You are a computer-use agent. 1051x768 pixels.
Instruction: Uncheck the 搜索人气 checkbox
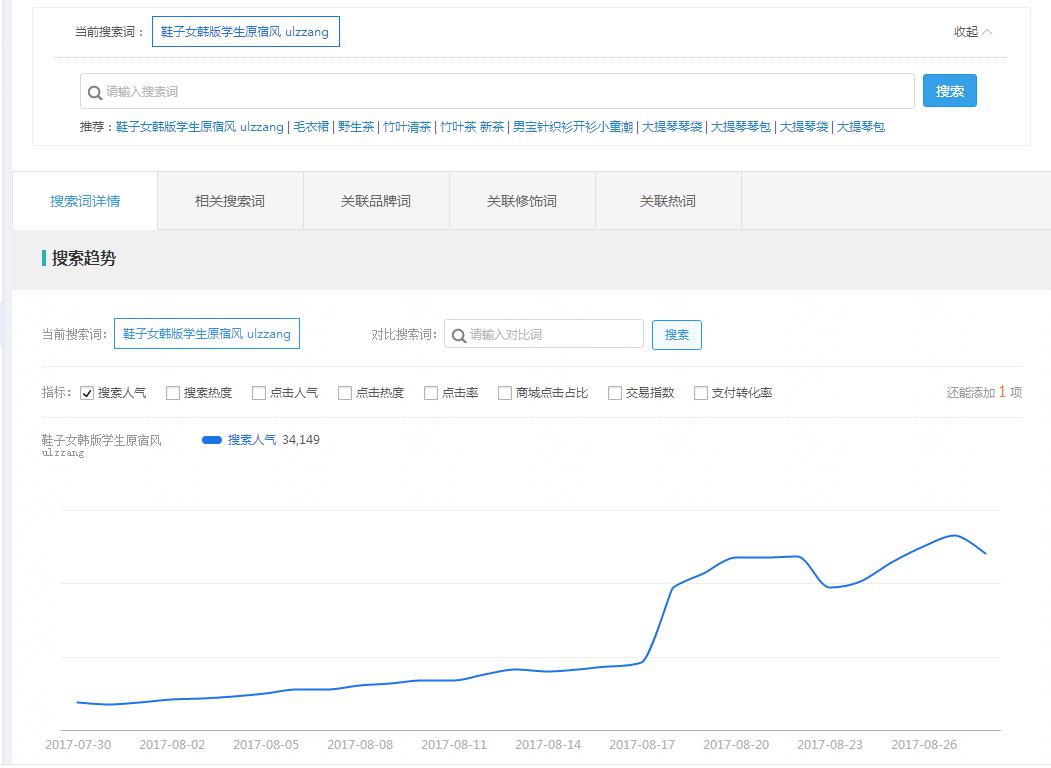click(x=87, y=393)
